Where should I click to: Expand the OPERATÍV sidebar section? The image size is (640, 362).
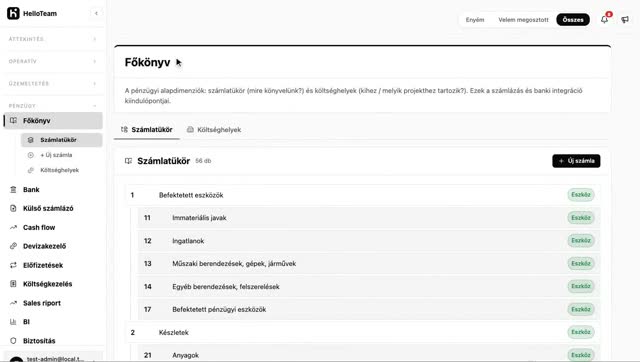click(x=53, y=61)
